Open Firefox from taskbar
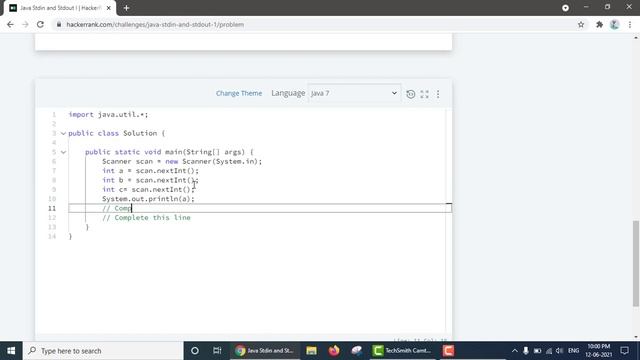640x360 pixels. (334, 351)
